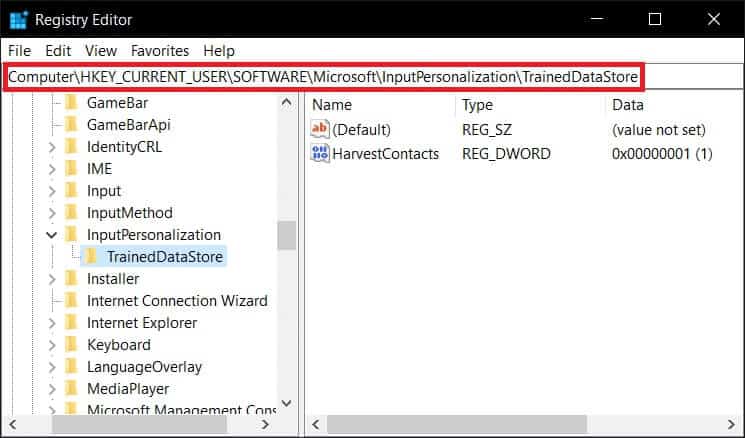This screenshot has width=745, height=438.
Task: Expand the Keyboard key
Action: [52, 345]
